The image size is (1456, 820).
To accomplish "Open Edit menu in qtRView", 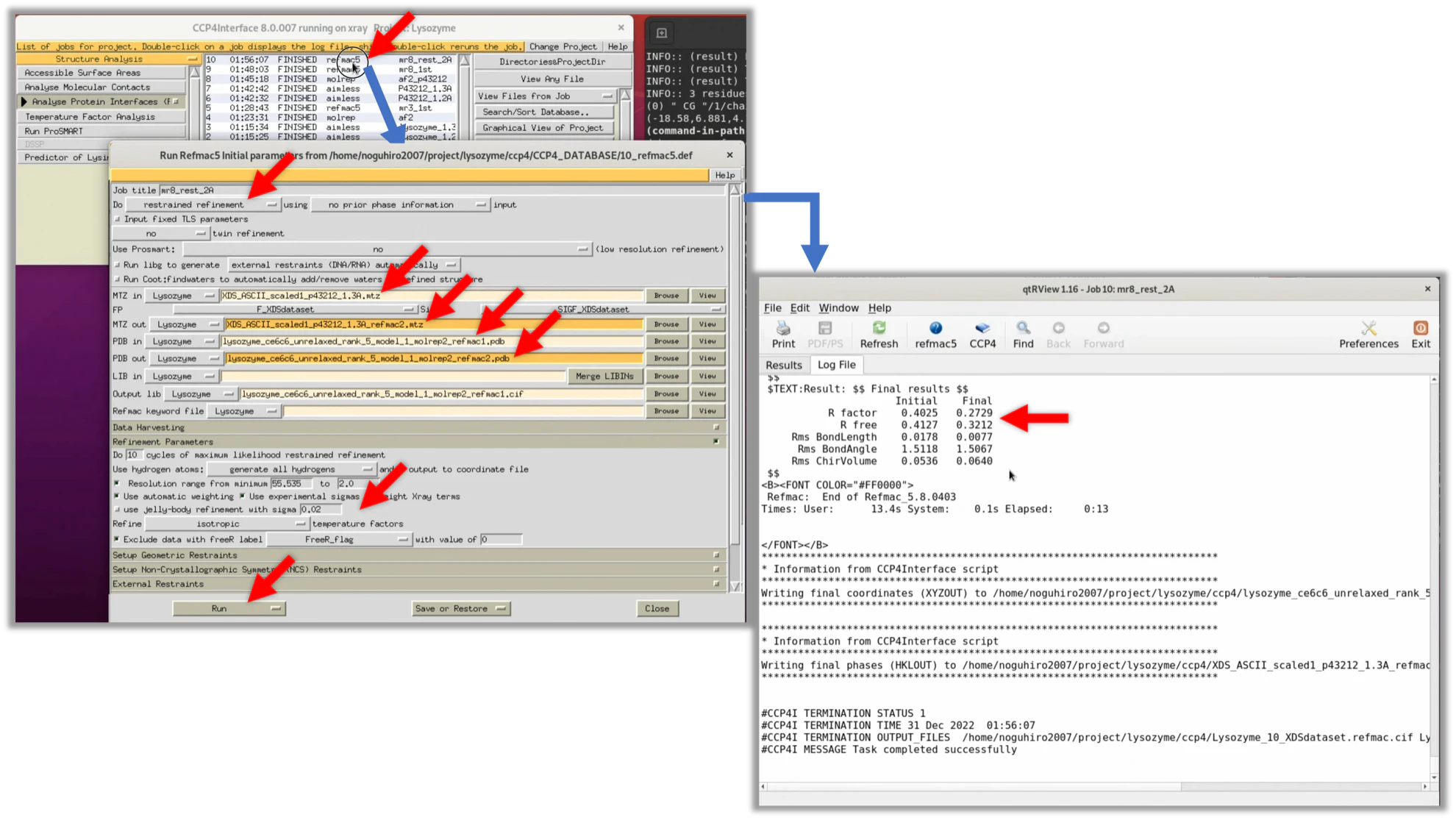I will 799,308.
